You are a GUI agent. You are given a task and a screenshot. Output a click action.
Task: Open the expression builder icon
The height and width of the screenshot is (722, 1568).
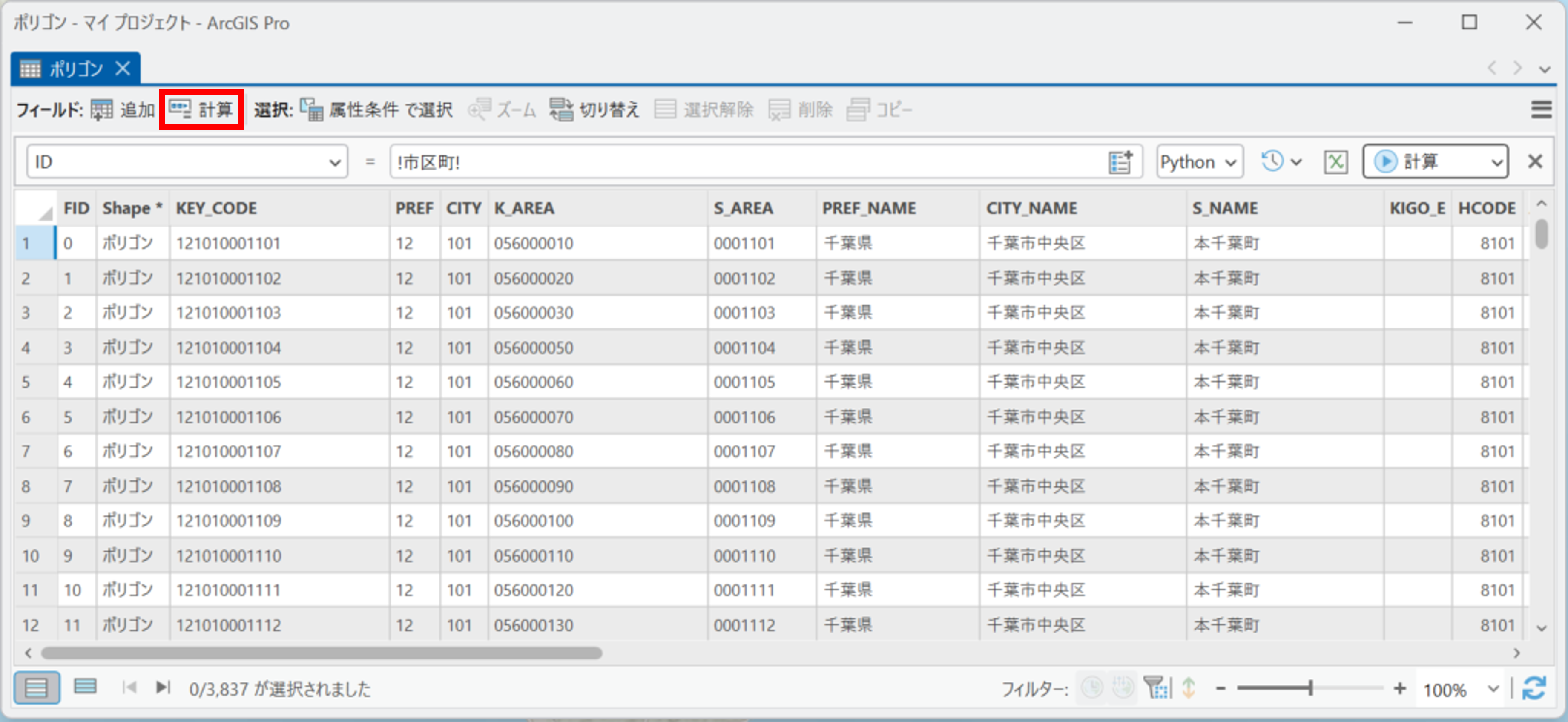(x=1120, y=162)
